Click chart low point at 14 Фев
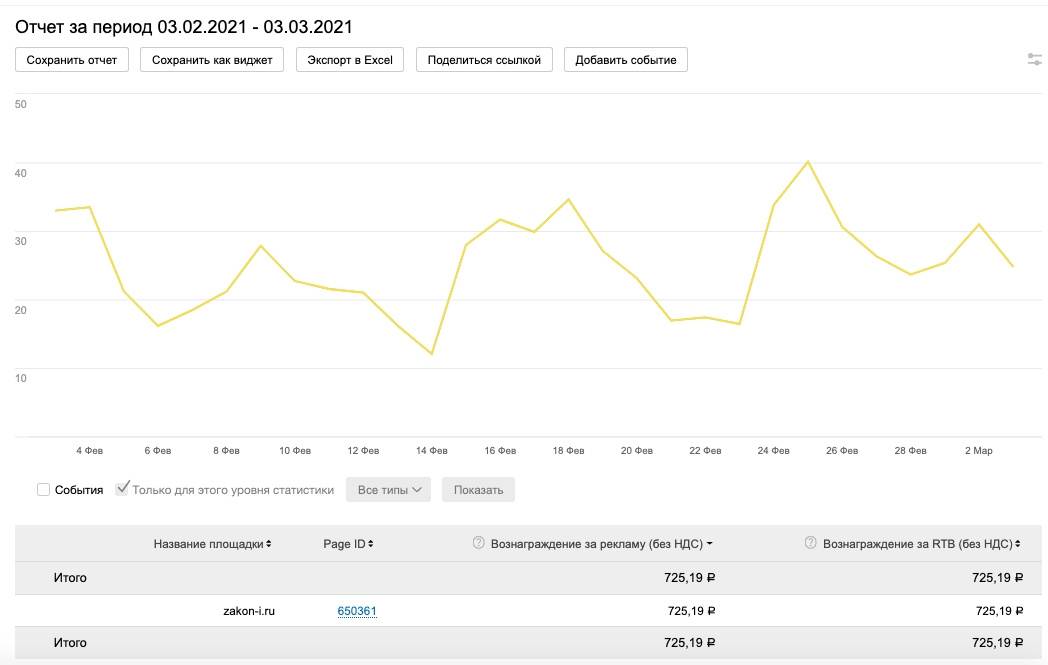The width and height of the screenshot is (1048, 665). point(432,354)
